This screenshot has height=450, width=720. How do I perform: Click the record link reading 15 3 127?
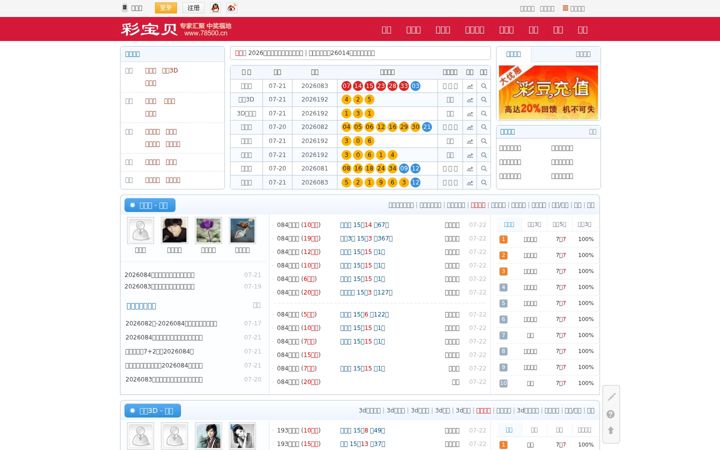(x=366, y=292)
